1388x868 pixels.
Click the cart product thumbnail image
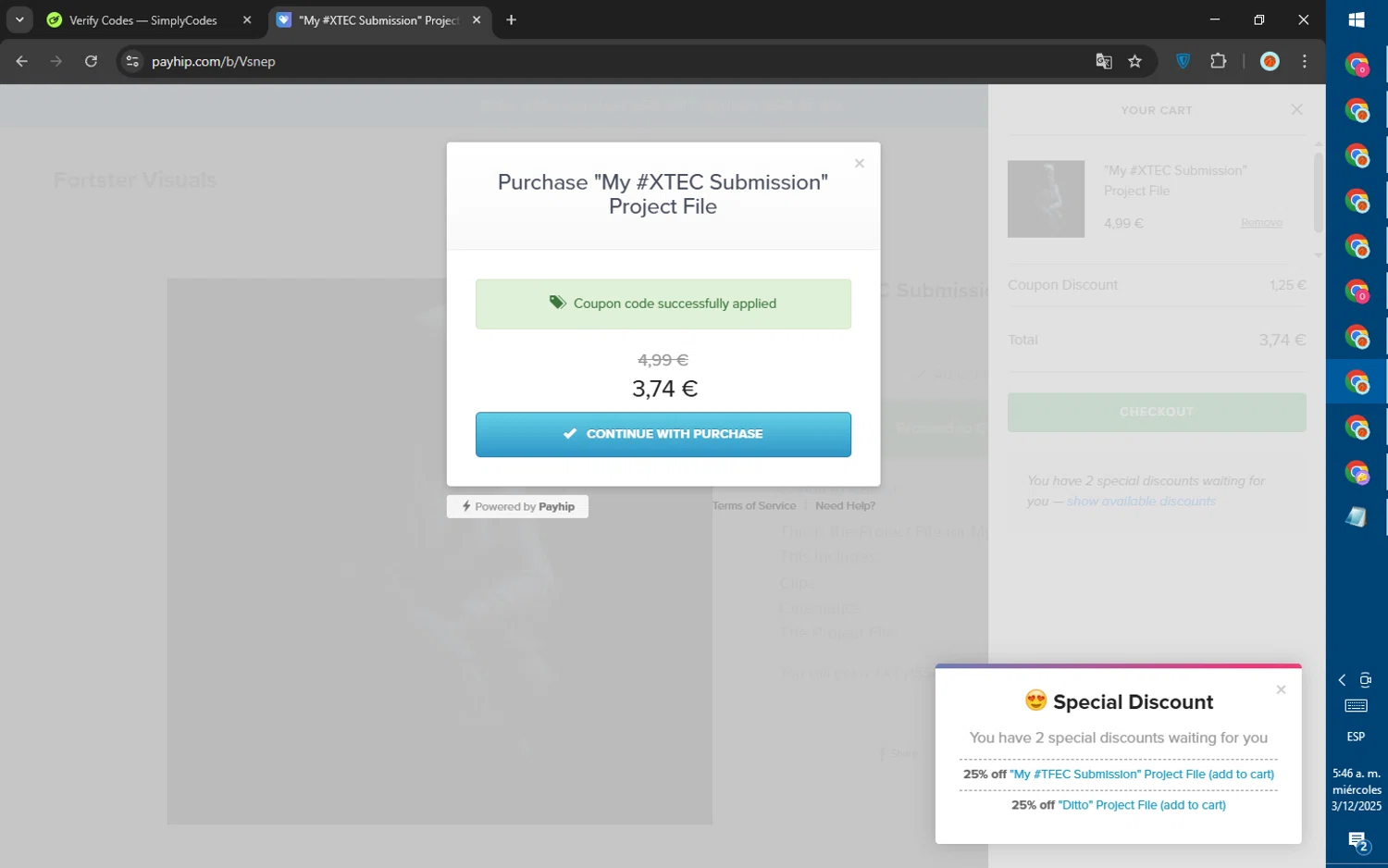coord(1046,199)
